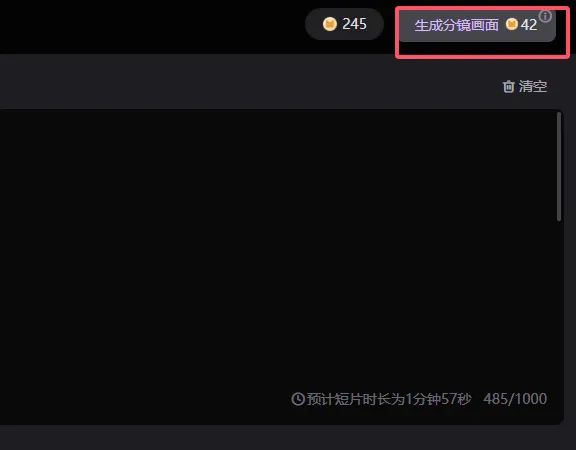The image size is (576, 450).
Task: Click the clock icon before 预计短片时长
Action: click(x=298, y=399)
